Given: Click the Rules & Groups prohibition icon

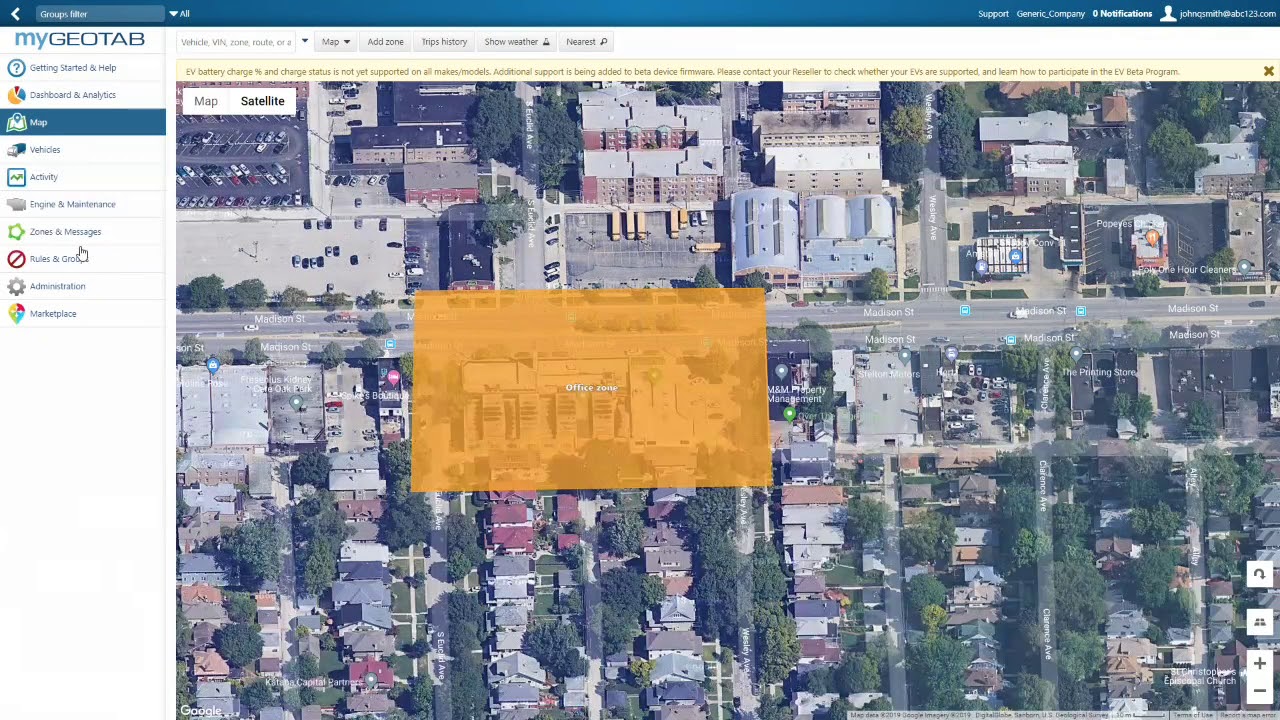Looking at the screenshot, I should [16, 259].
